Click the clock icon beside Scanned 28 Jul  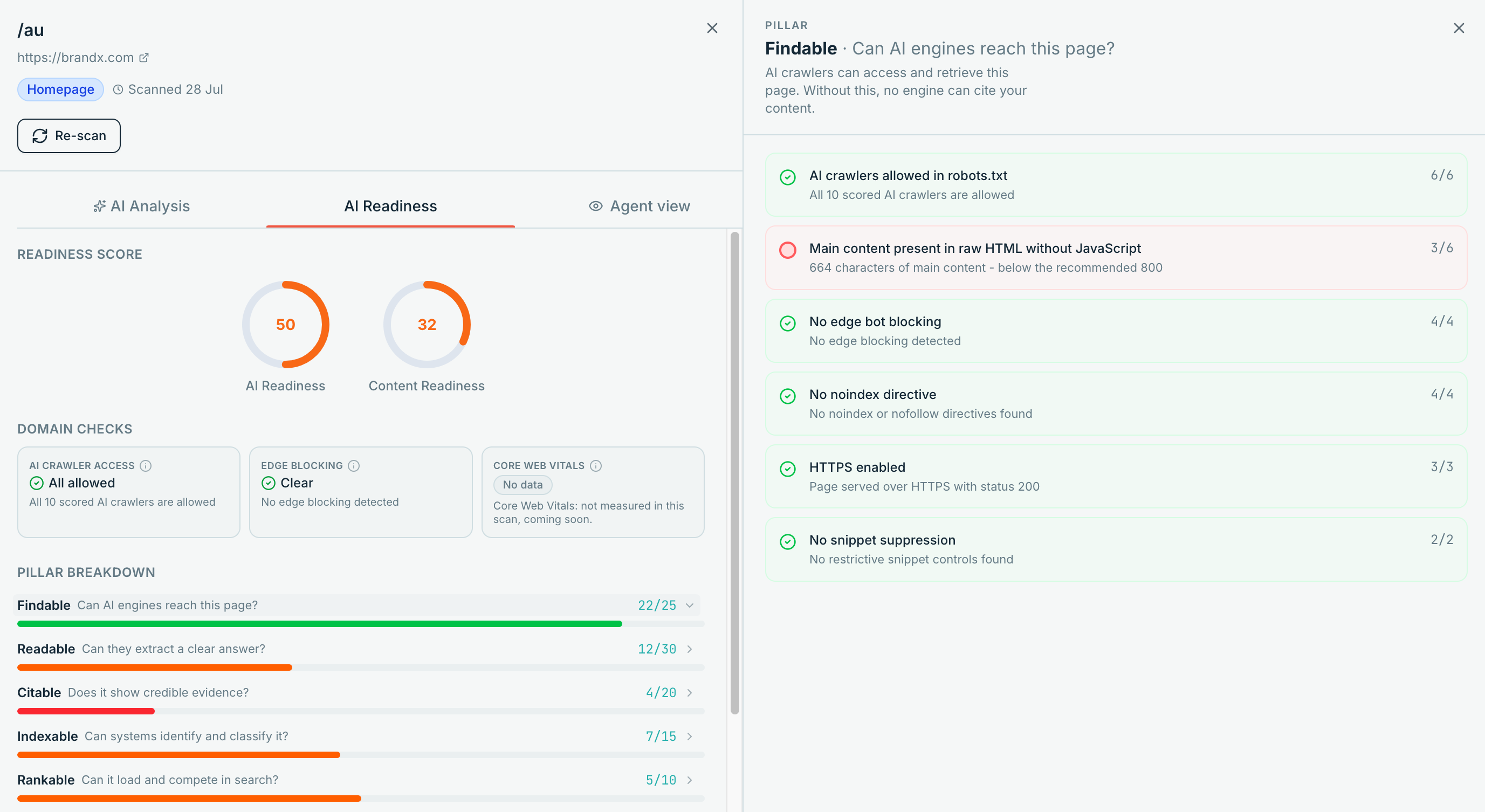[118, 90]
